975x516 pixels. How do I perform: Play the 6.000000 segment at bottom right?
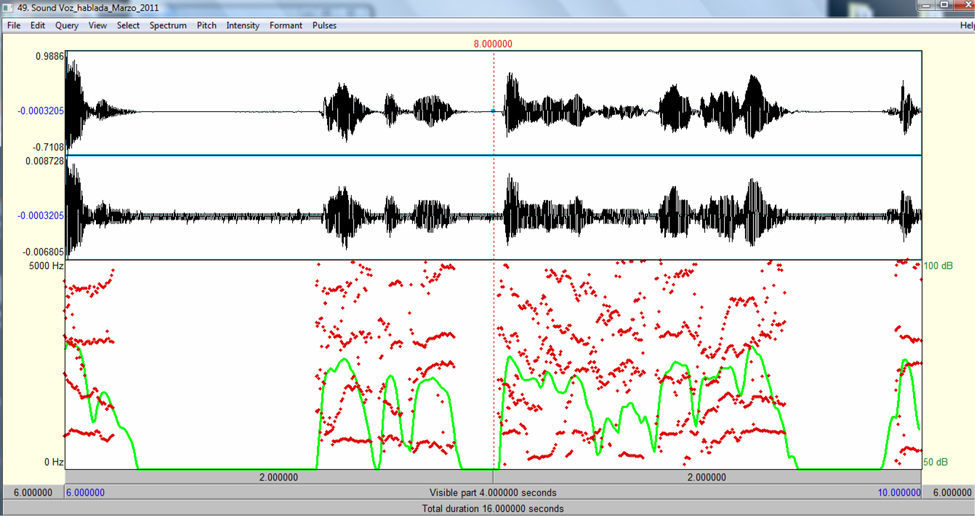[x=946, y=493]
